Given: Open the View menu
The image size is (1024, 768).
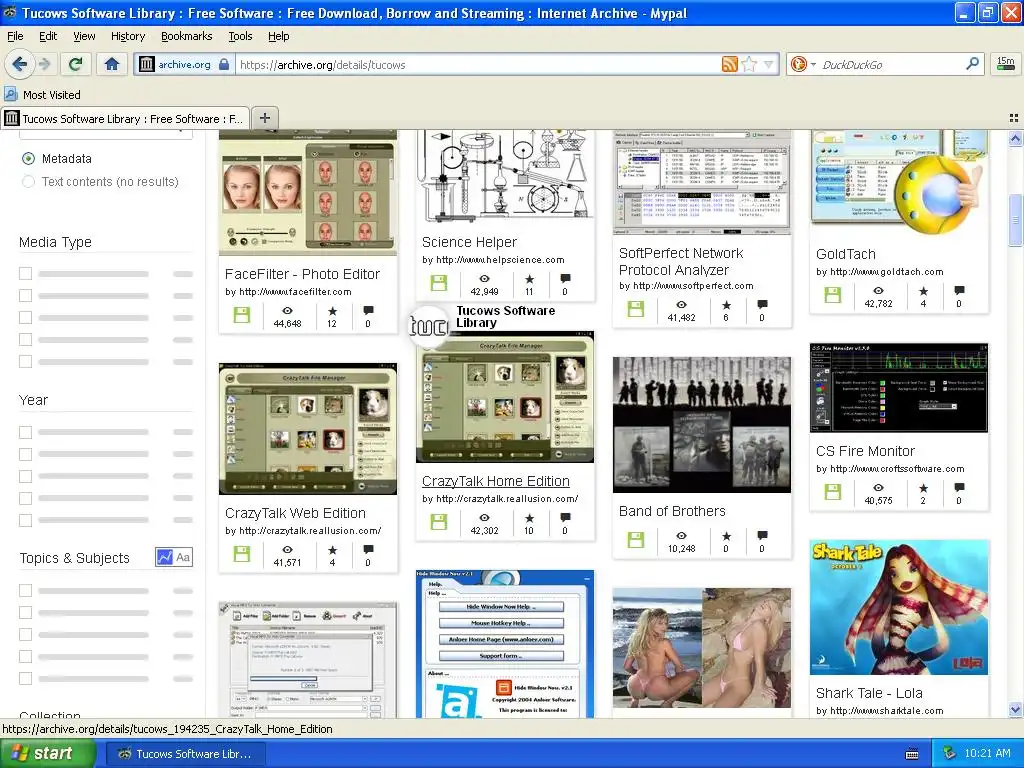Looking at the screenshot, I should pyautogui.click(x=84, y=36).
